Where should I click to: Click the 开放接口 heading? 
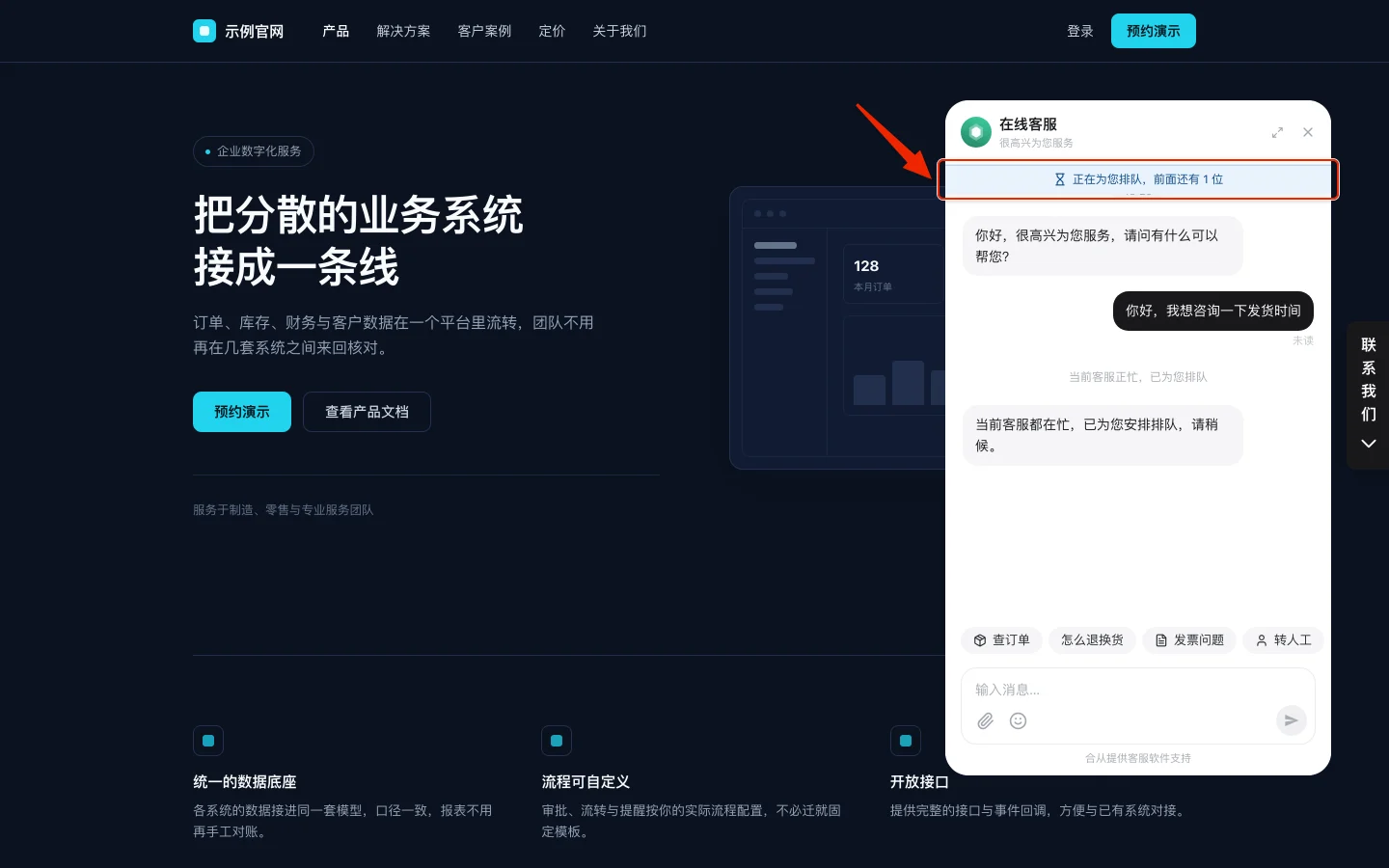[919, 782]
